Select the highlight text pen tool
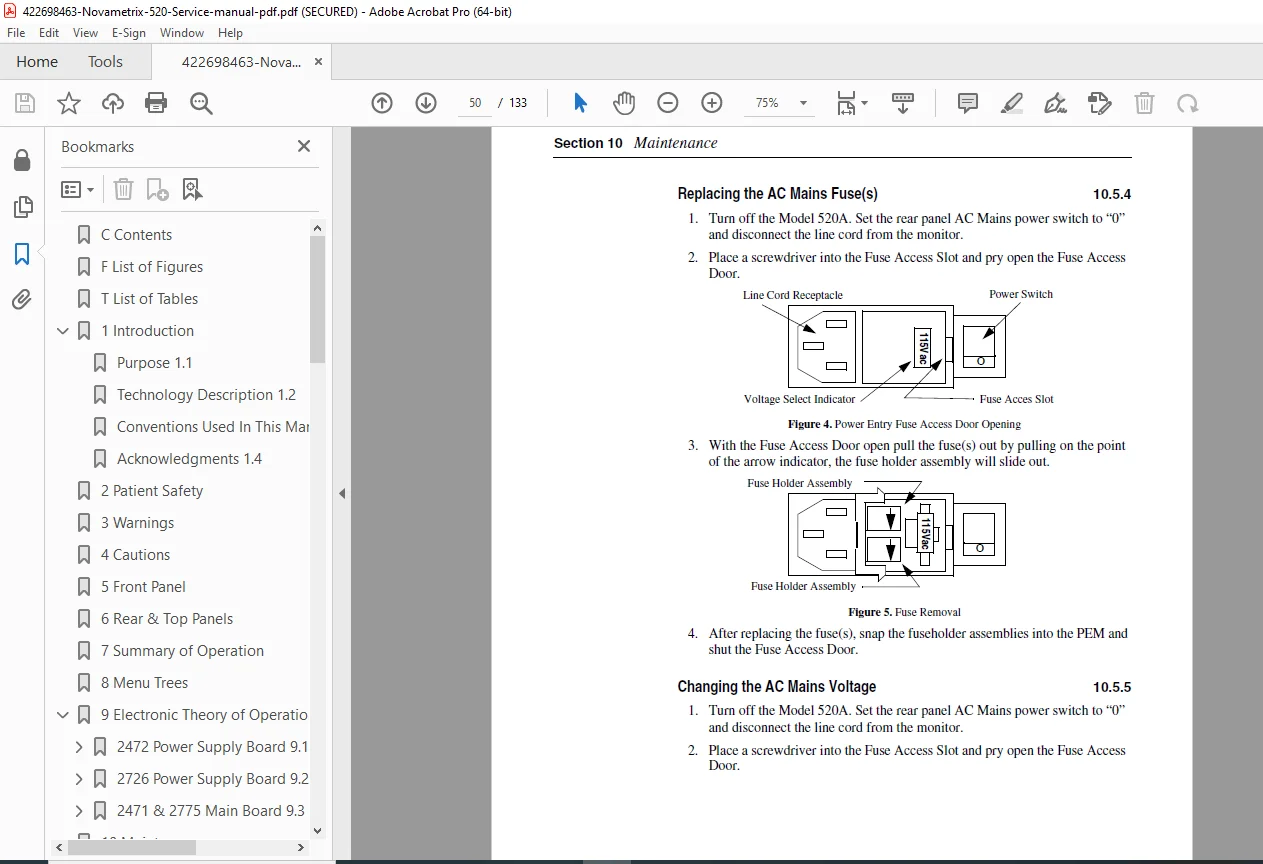 1011,103
